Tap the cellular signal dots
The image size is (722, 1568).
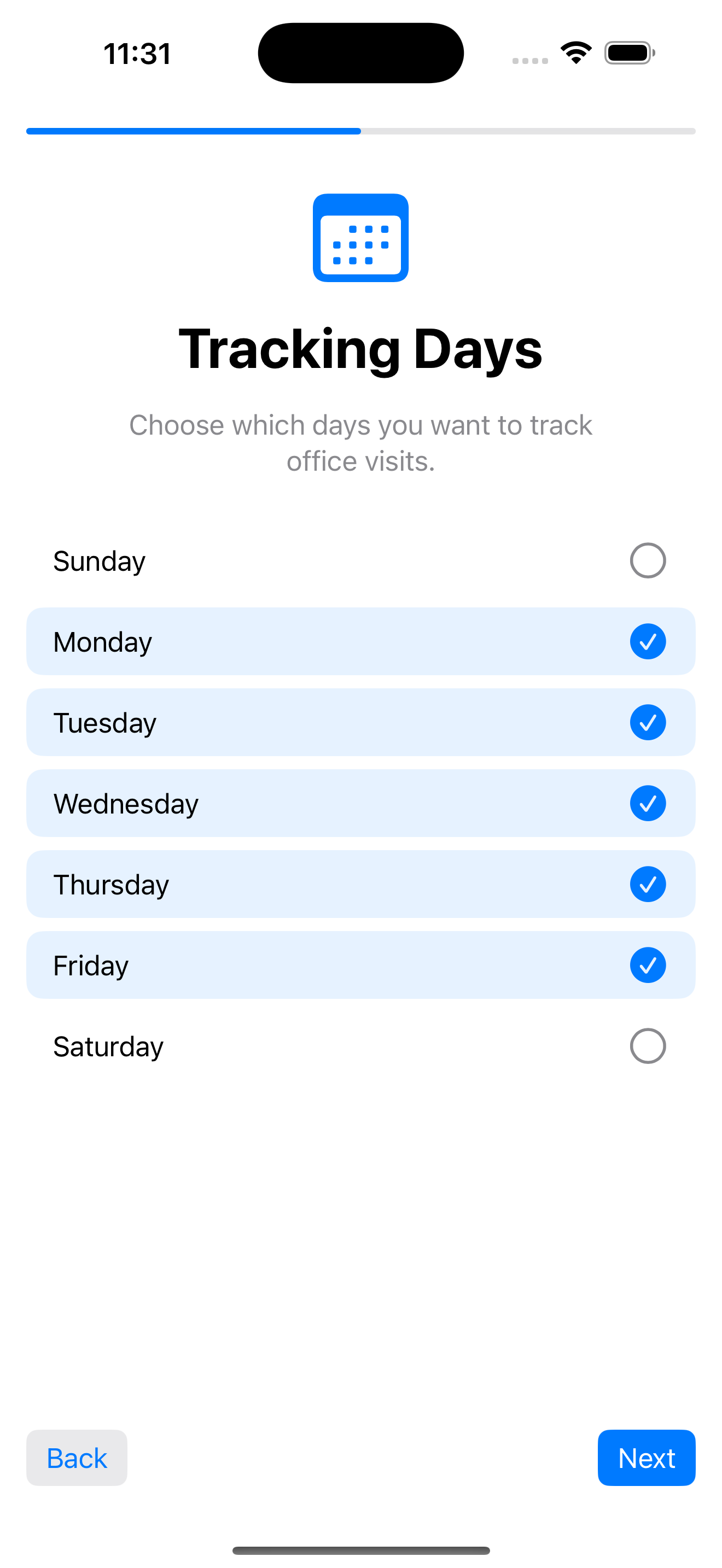coord(529,60)
